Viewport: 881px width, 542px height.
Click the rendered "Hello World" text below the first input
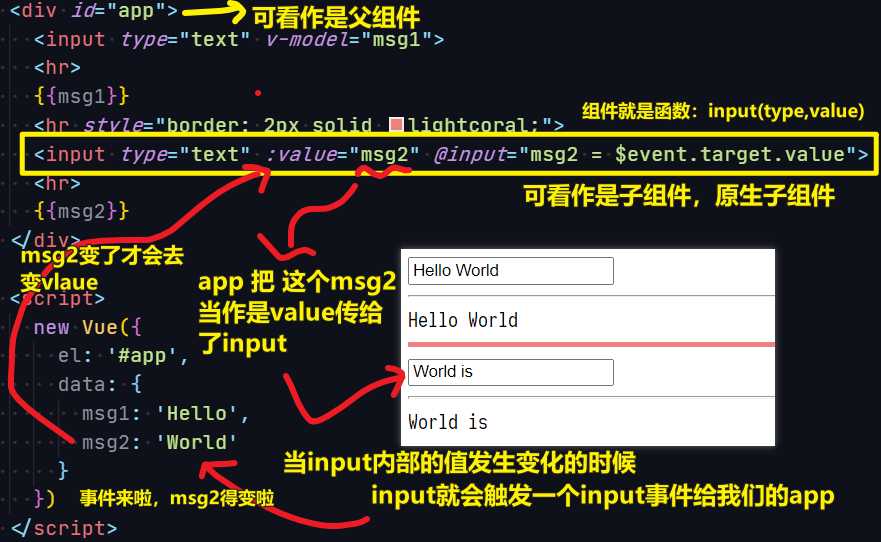pyautogui.click(x=463, y=320)
